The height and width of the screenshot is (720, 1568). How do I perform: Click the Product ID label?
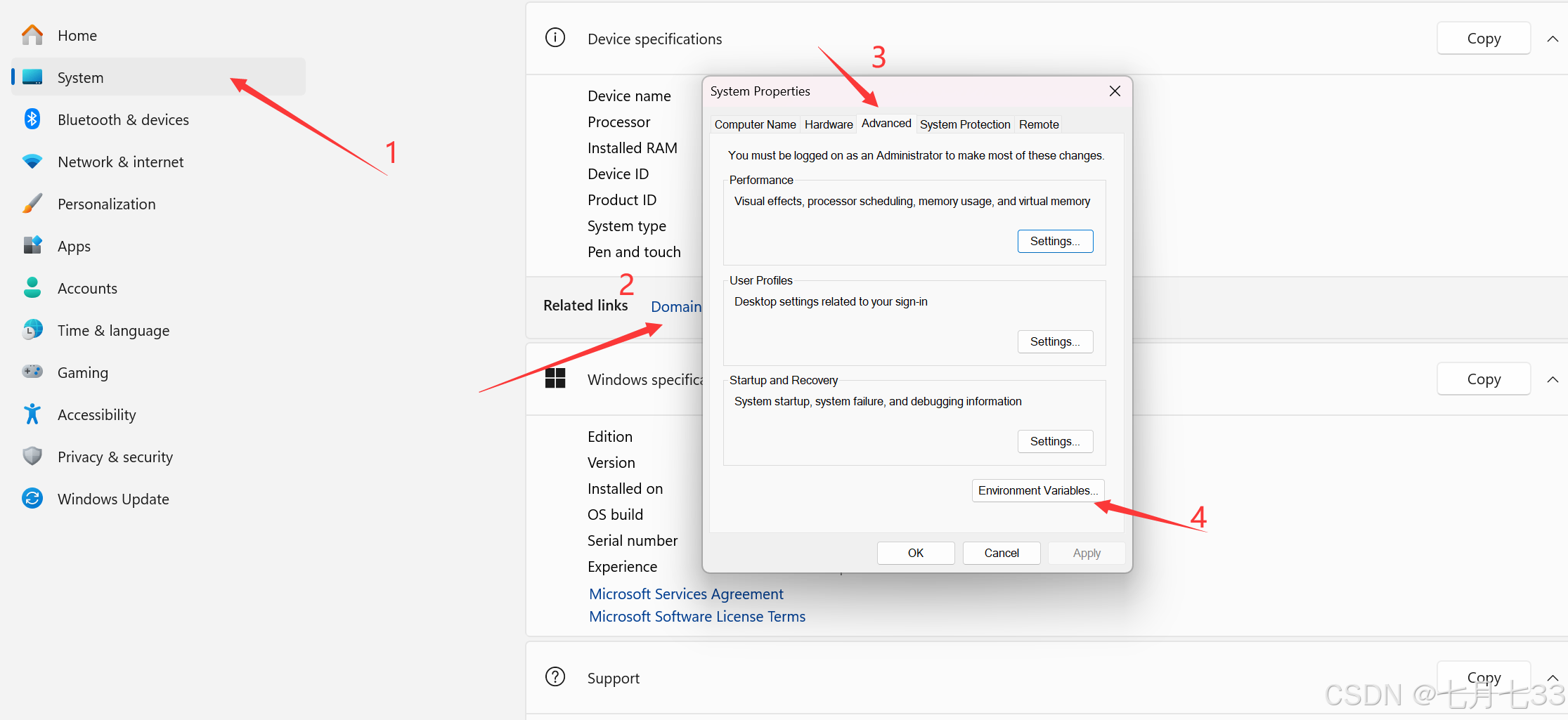point(622,199)
